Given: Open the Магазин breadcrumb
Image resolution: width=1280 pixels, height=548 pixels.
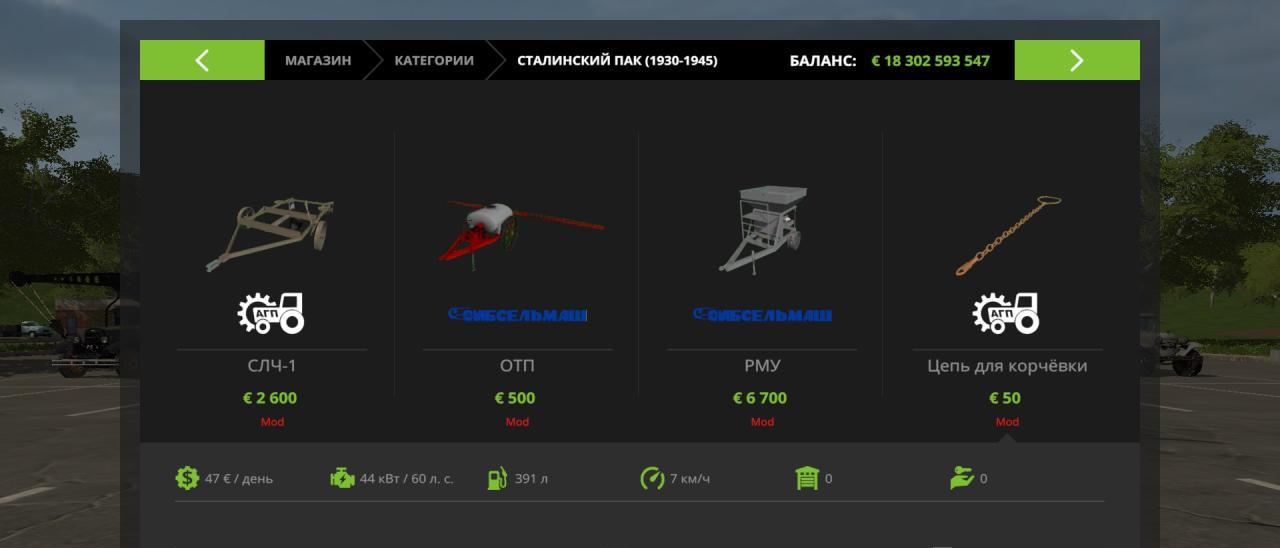Looking at the screenshot, I should coord(318,60).
